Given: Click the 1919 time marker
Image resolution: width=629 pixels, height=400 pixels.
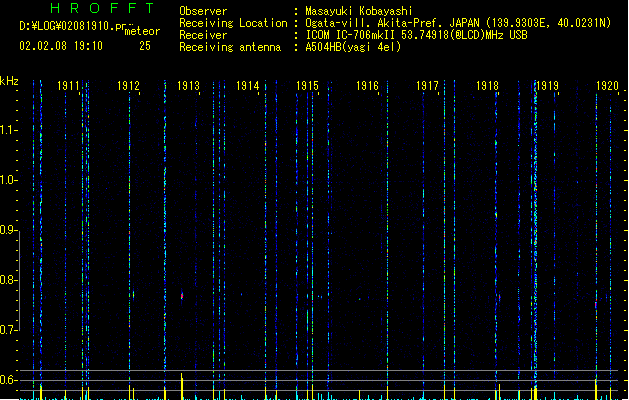Looking at the screenshot, I should tap(547, 86).
